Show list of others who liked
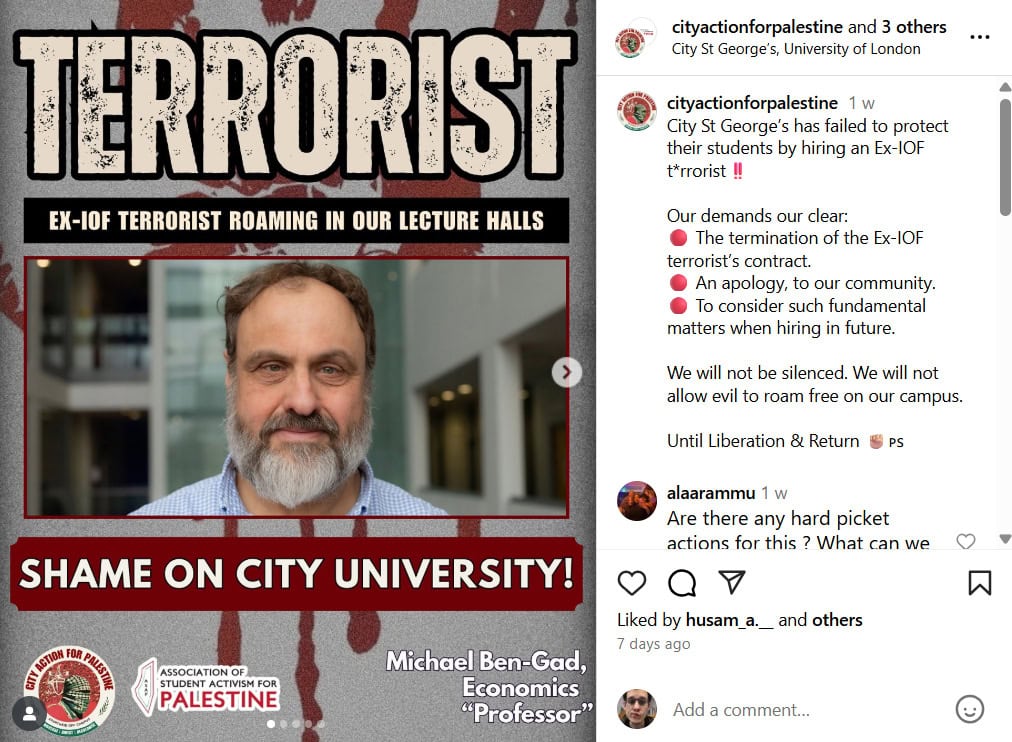 pos(837,620)
